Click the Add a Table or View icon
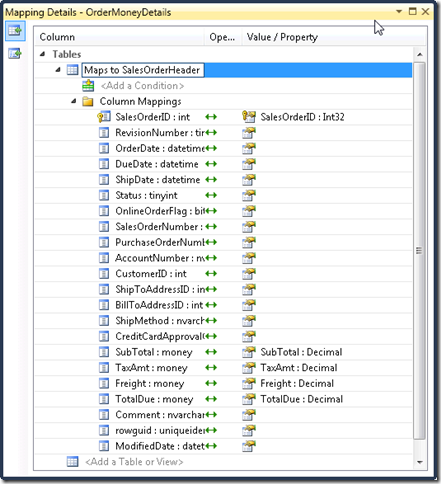Viewport: 441px width, 484px height. coord(72,462)
